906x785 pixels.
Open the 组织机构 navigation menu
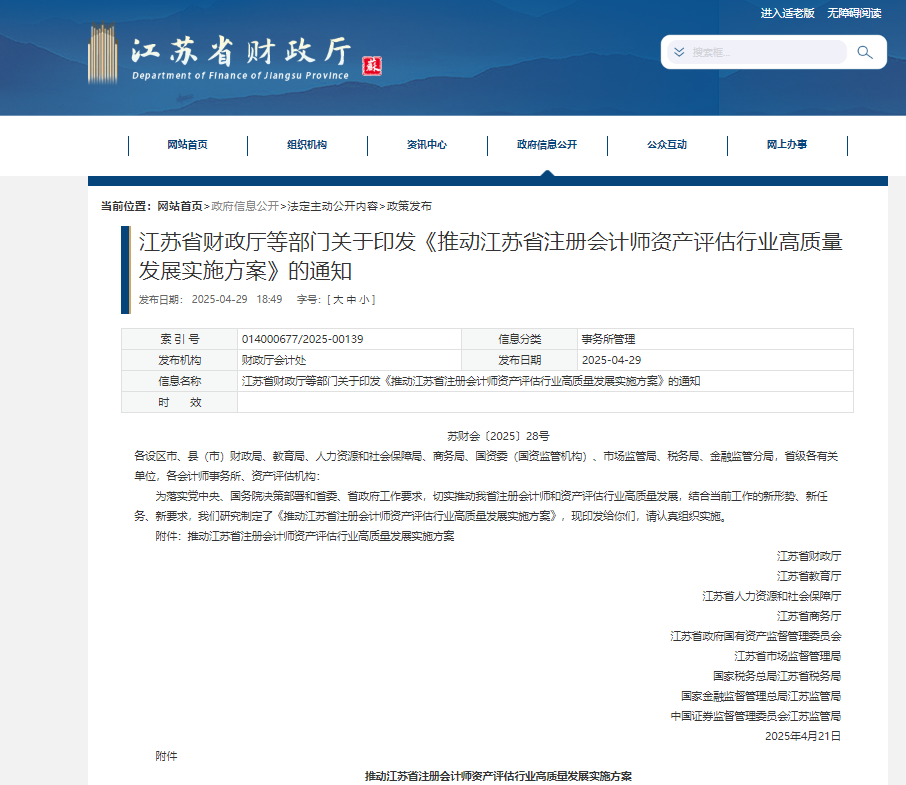(x=307, y=144)
